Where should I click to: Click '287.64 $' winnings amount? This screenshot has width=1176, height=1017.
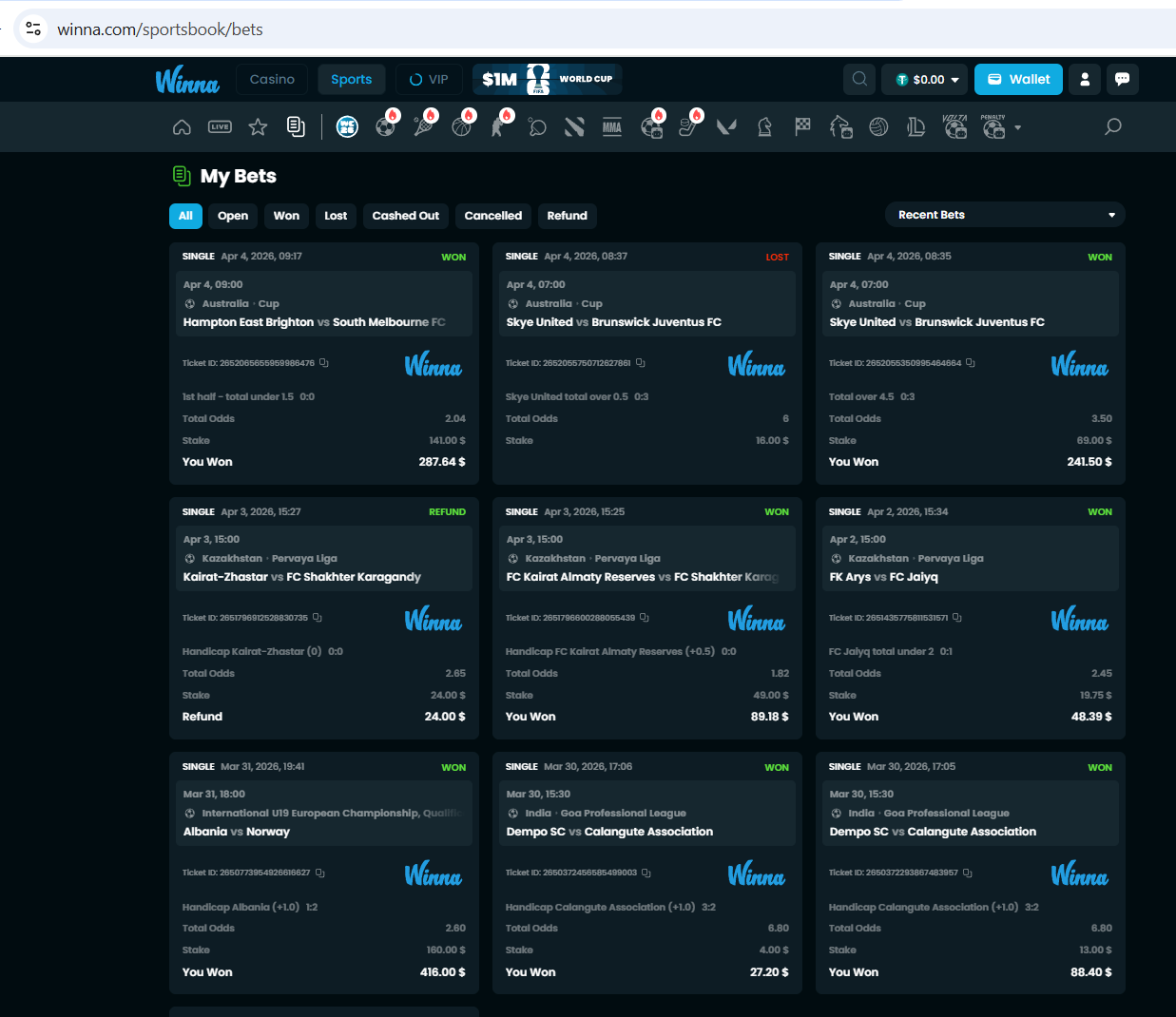pos(442,462)
